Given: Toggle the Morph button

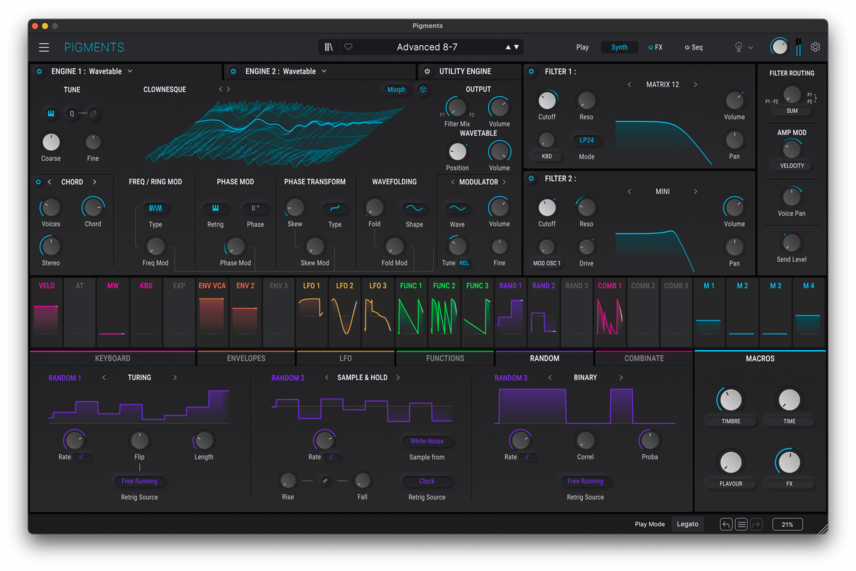Looking at the screenshot, I should click(396, 90).
